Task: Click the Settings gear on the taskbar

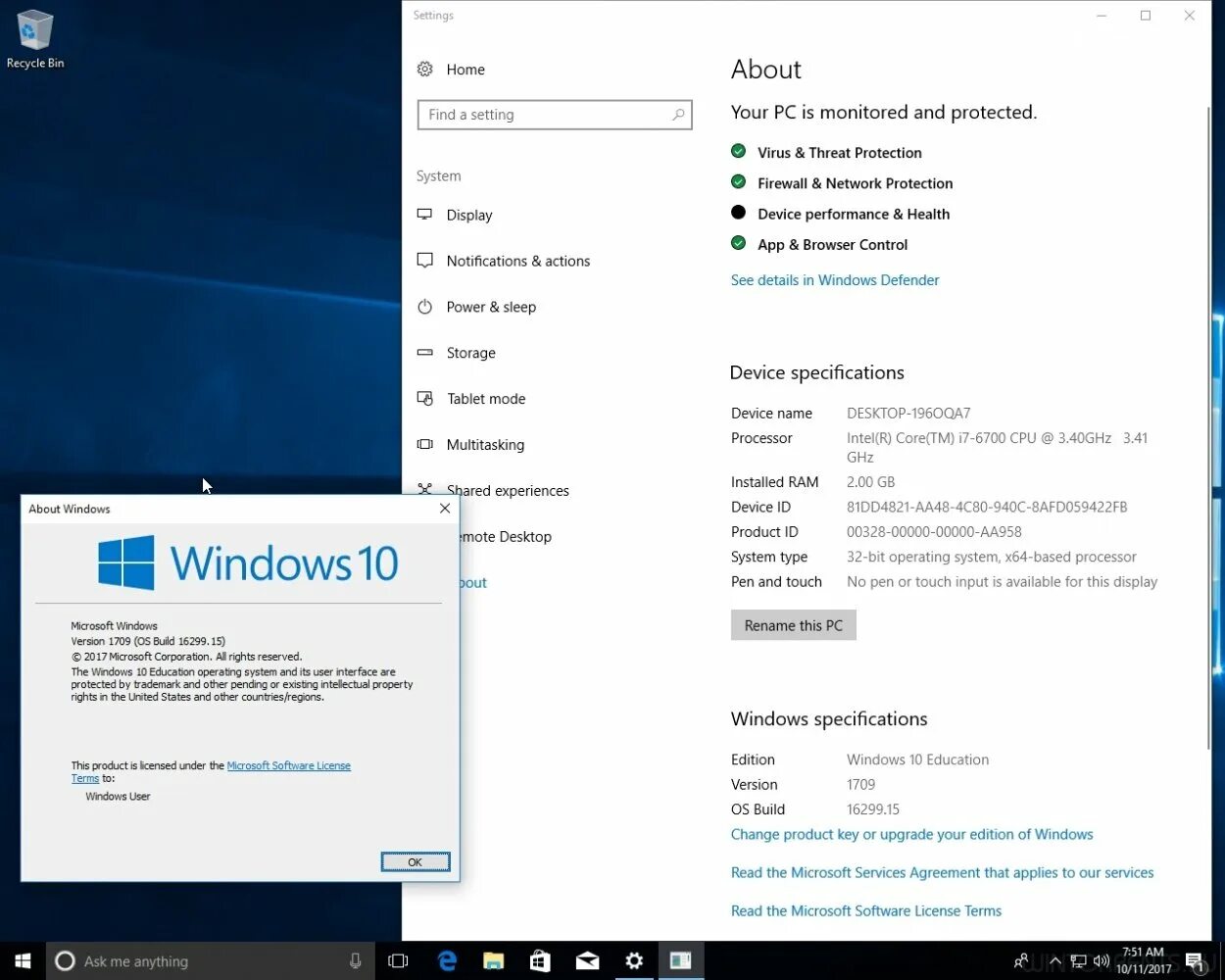Action: 634,961
